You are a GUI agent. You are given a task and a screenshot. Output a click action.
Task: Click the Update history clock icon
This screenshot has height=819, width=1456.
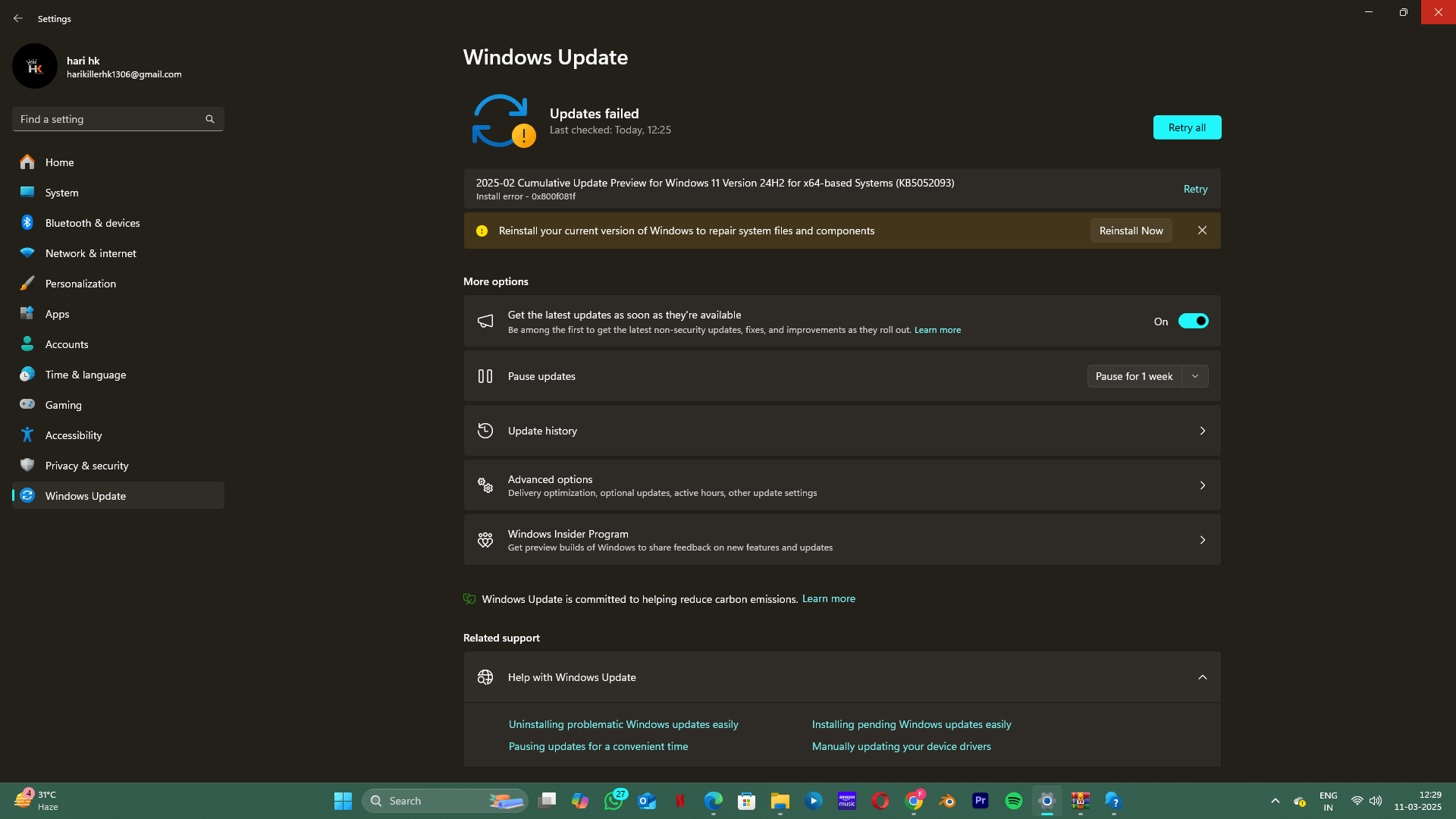485,431
